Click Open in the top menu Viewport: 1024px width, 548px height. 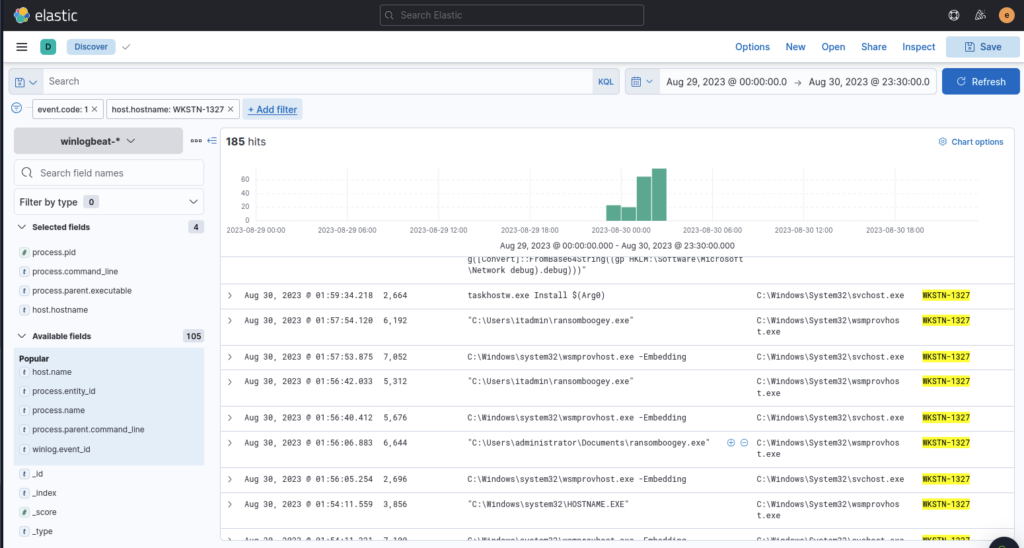[x=833, y=47]
